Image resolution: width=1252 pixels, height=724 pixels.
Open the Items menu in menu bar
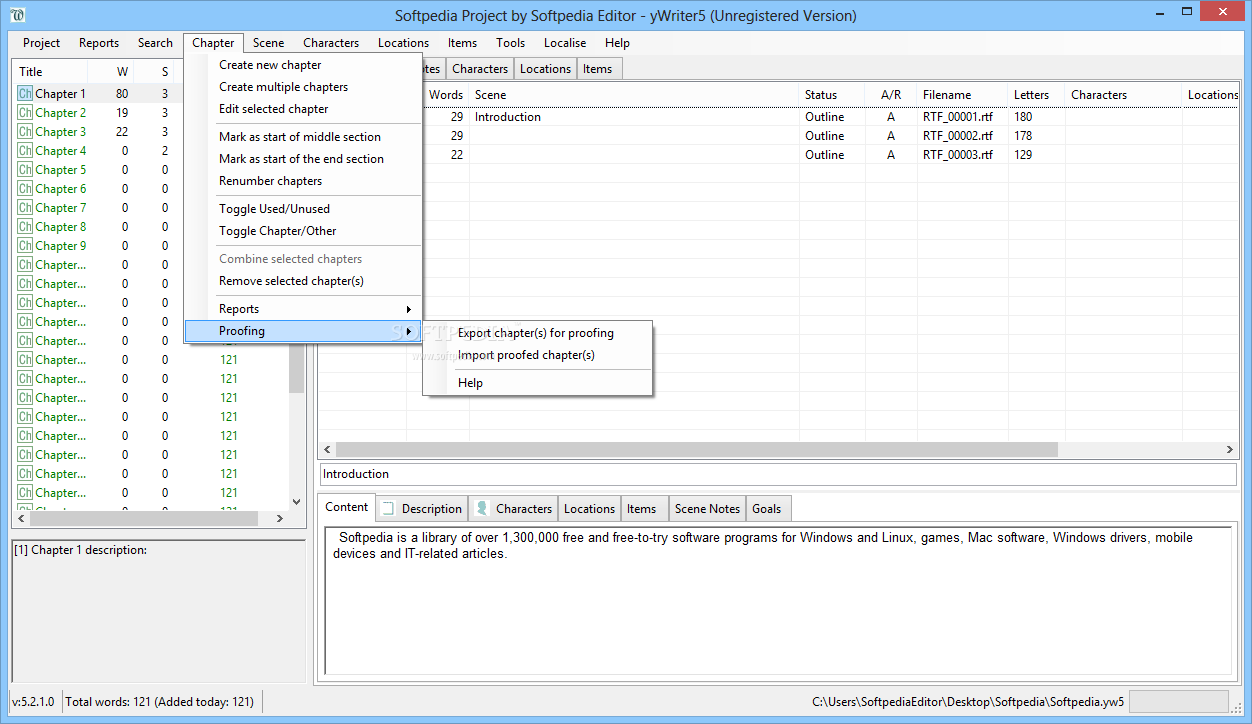[462, 43]
